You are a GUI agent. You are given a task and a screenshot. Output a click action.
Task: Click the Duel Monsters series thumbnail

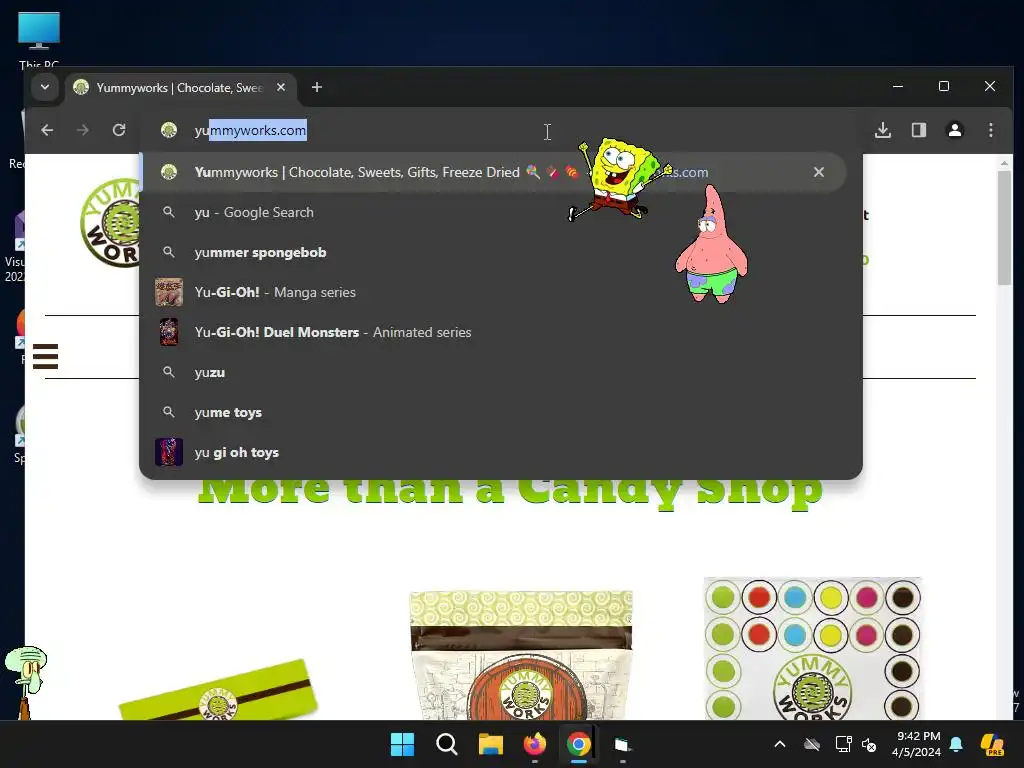(x=168, y=332)
